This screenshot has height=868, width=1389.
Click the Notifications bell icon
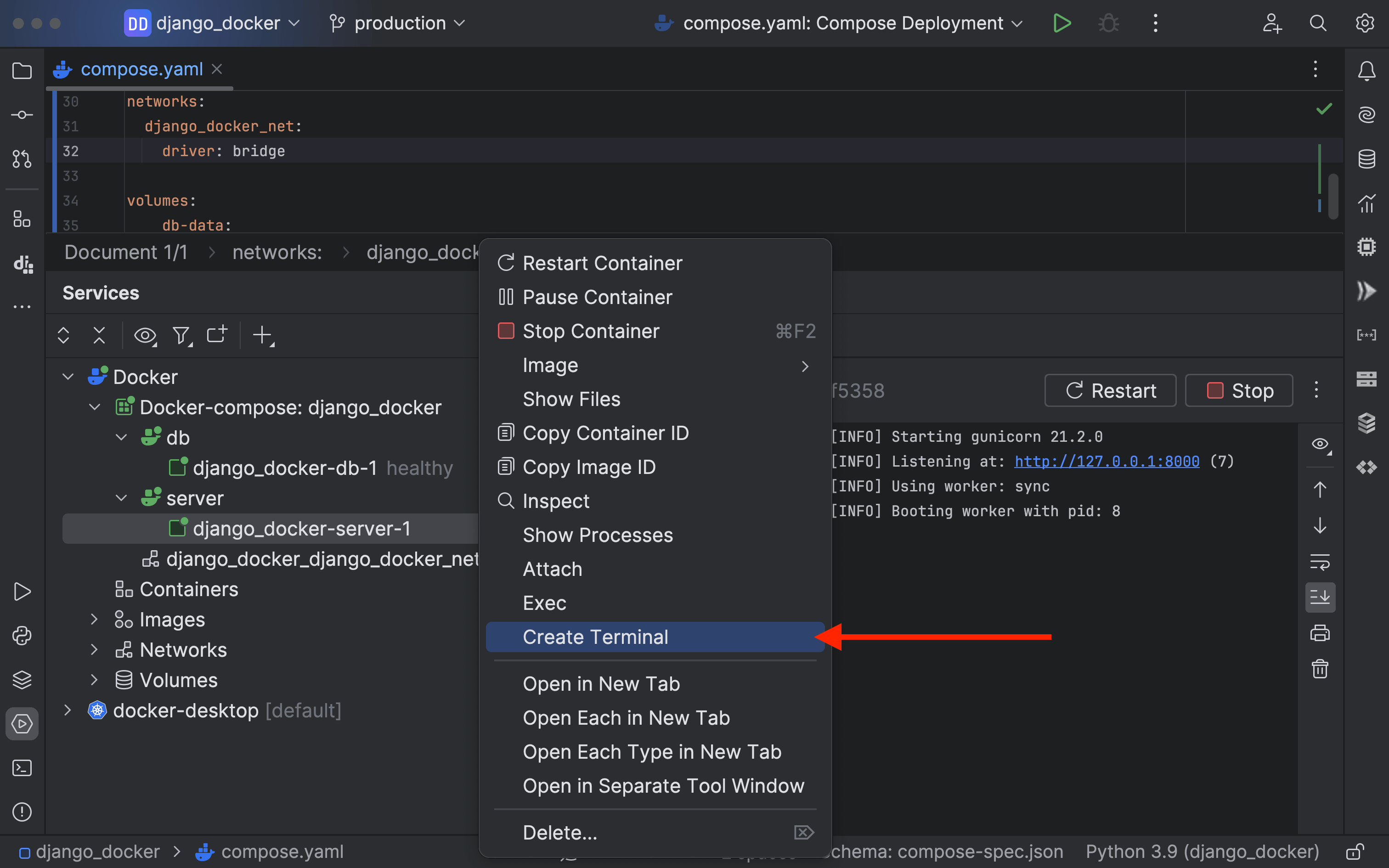point(1366,71)
